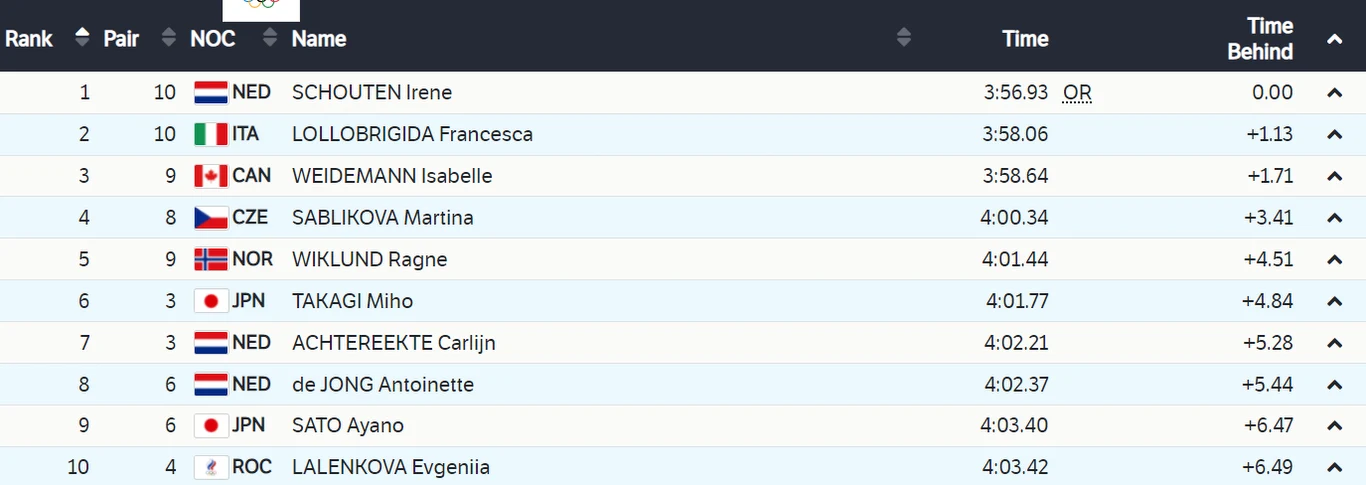The height and width of the screenshot is (485, 1366).
Task: Click the ROC flag for LALENKOVA
Action: click(x=211, y=468)
